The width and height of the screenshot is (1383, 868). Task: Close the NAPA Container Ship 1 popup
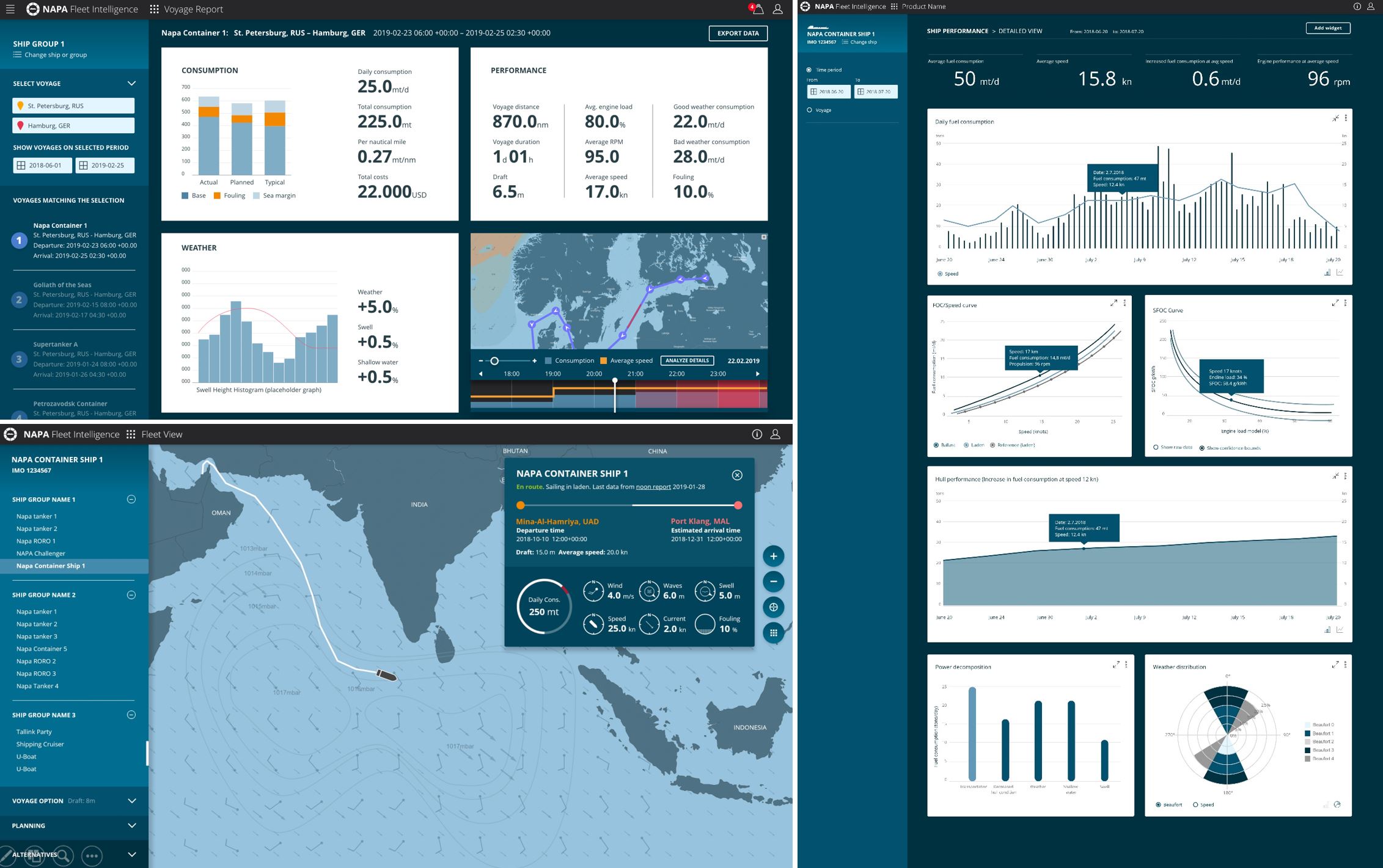(737, 475)
